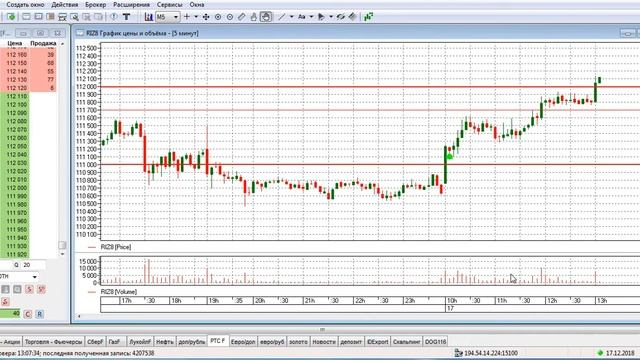
Task: Click order book scrollbar down arrow
Action: point(62,254)
